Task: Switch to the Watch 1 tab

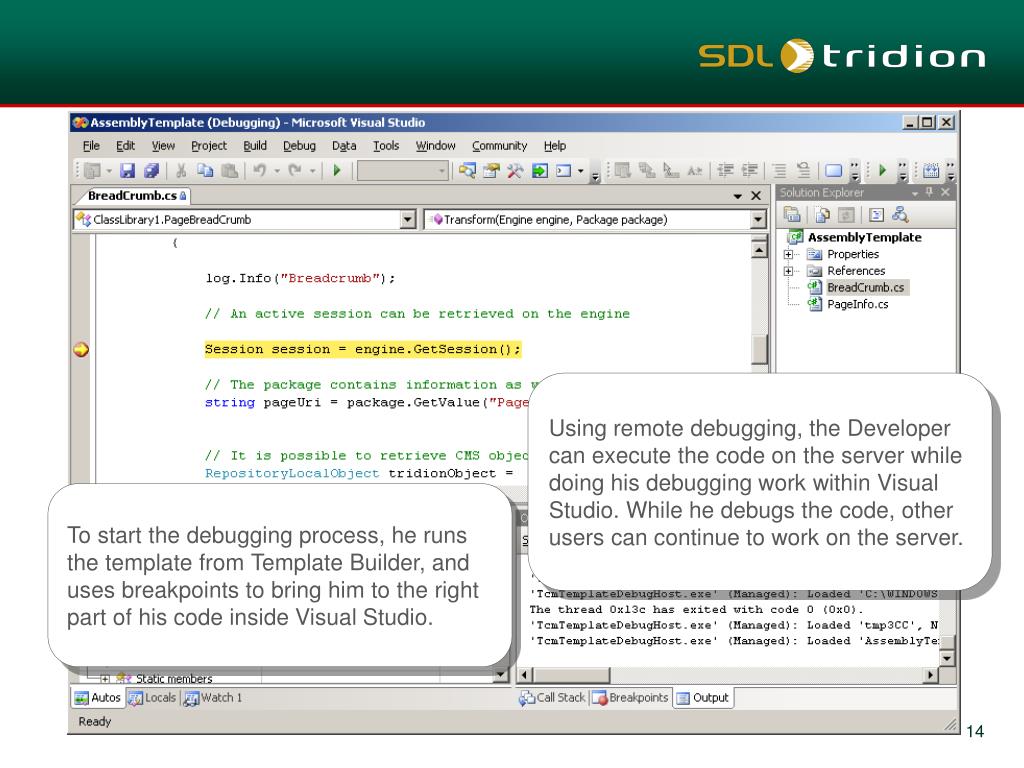Action: (x=213, y=697)
